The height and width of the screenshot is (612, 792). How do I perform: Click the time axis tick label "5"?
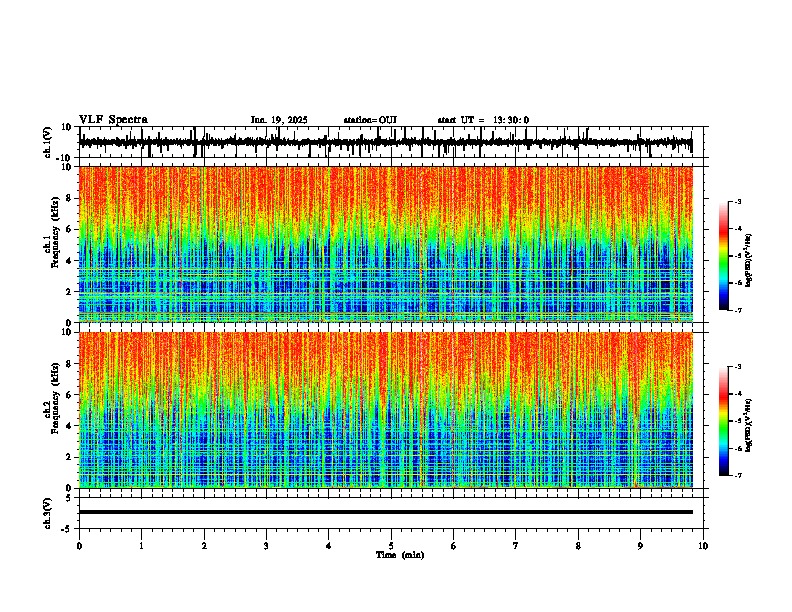click(391, 546)
